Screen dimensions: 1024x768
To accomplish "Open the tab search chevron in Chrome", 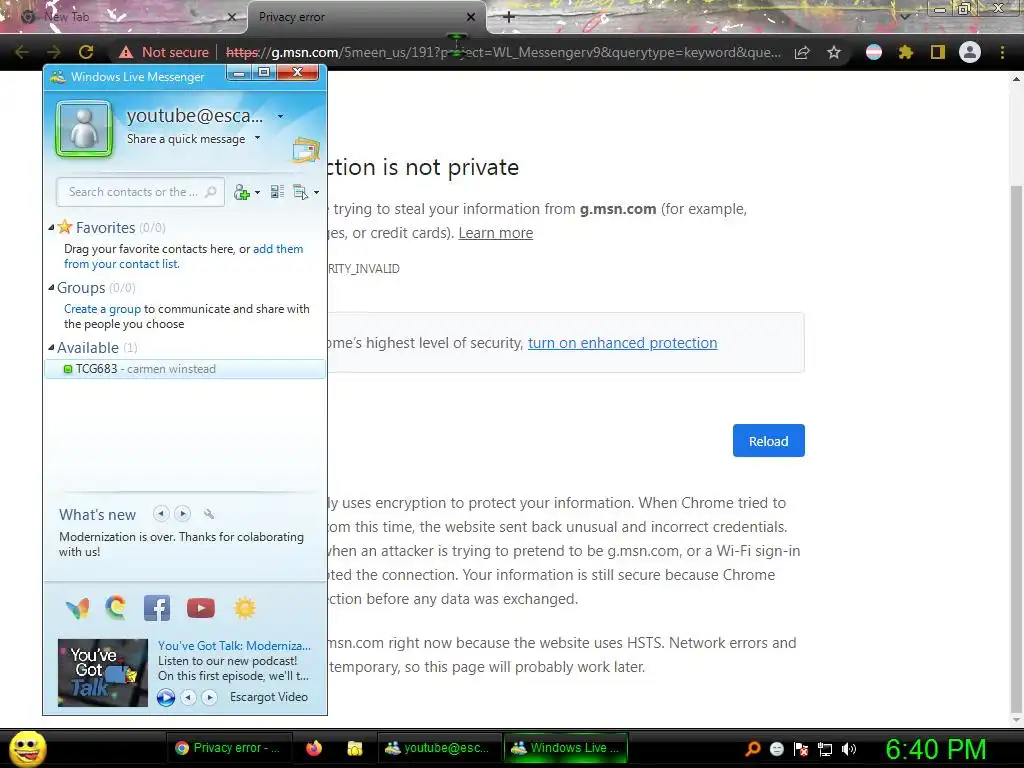I will pyautogui.click(x=904, y=17).
